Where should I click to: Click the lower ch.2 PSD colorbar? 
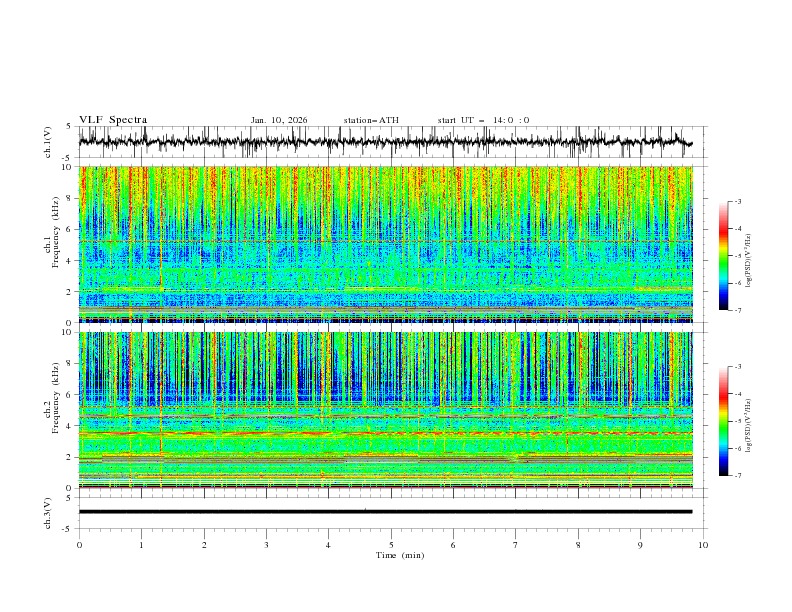(723, 421)
